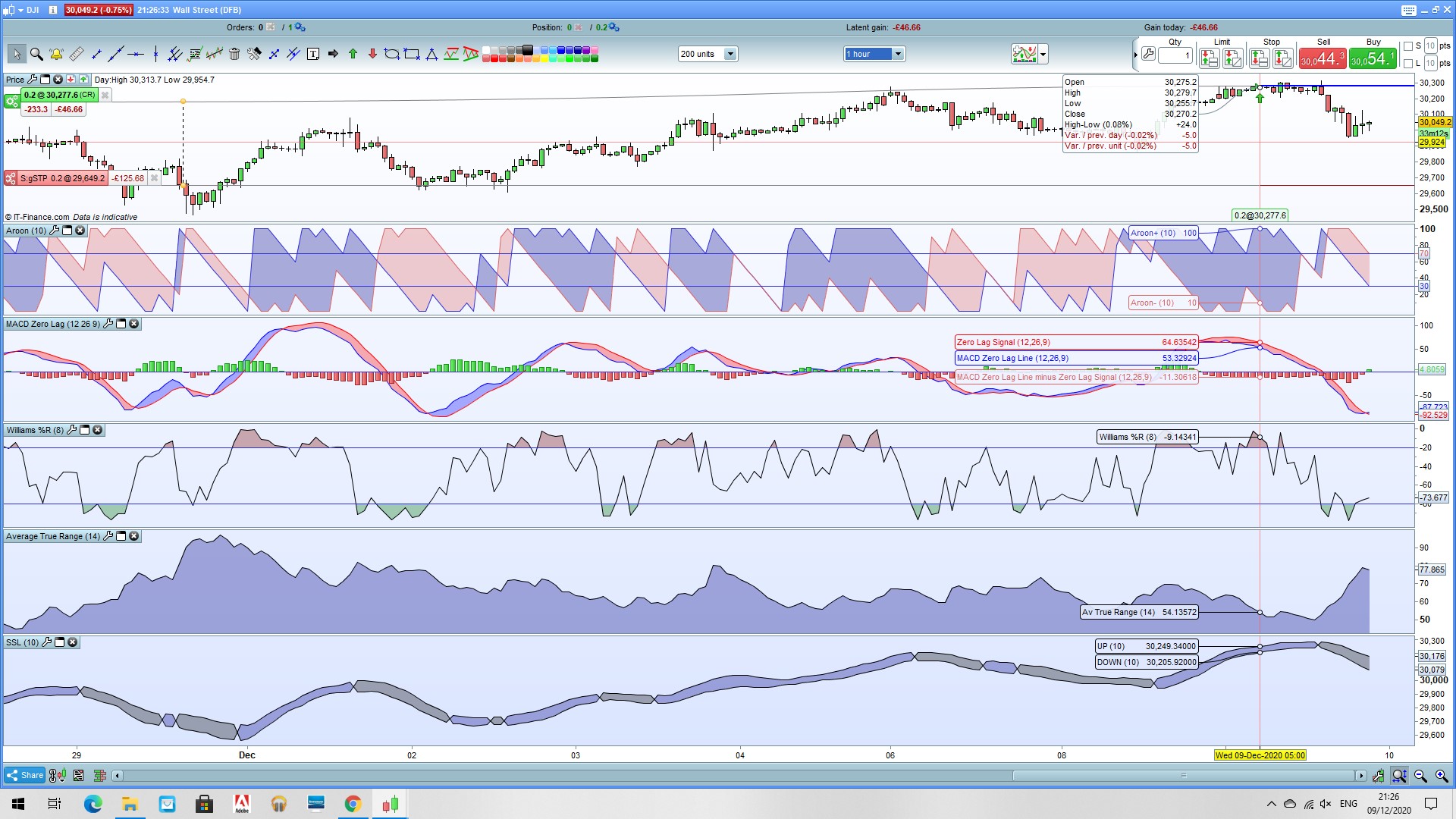1456x819 pixels.
Task: Enable the L limit points checkbox
Action: (x=1408, y=64)
